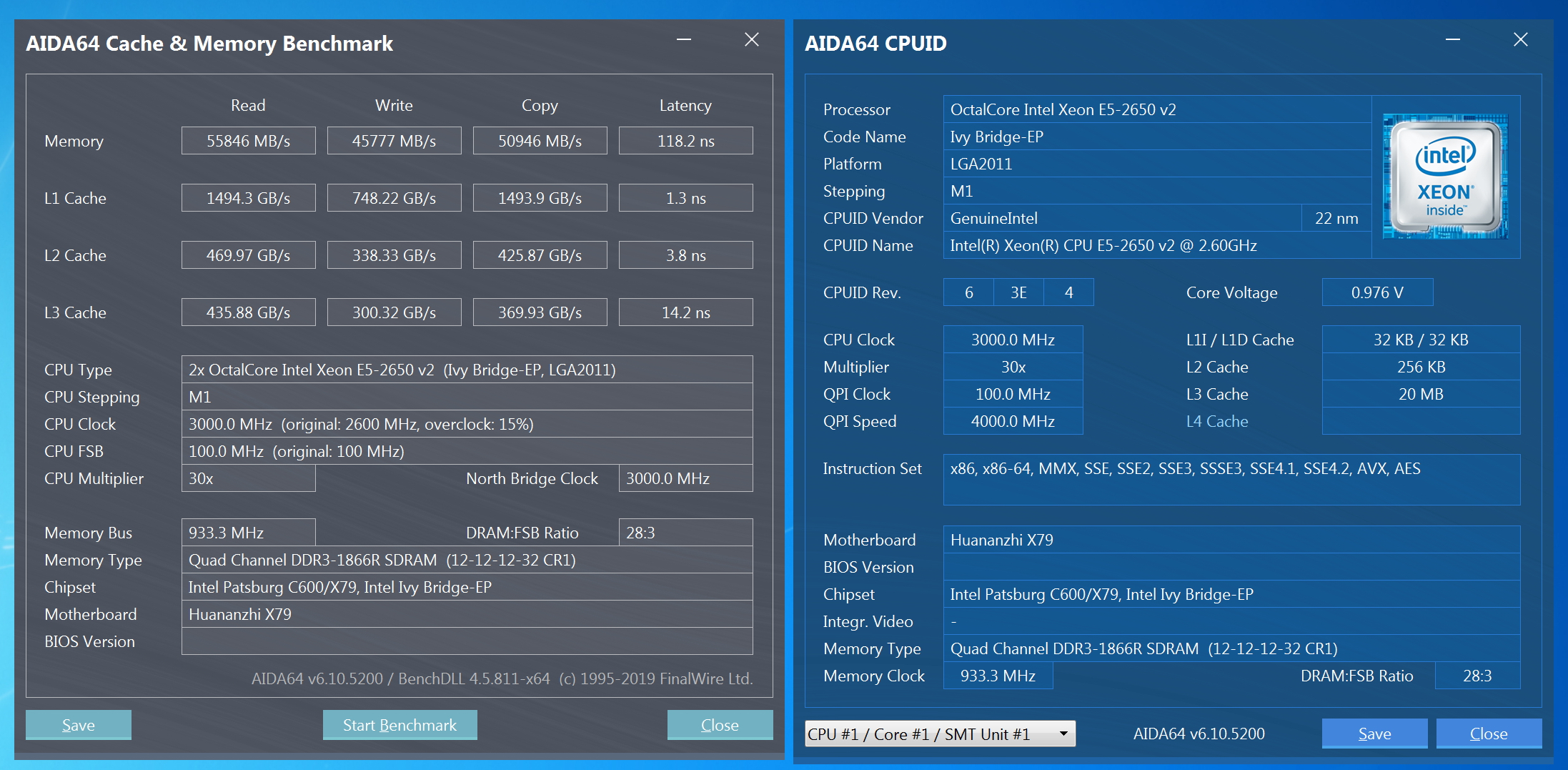Click Motherboard Huananzhi X79 in CPUID window
Image resolution: width=1568 pixels, height=770 pixels.
pyautogui.click(x=1232, y=540)
